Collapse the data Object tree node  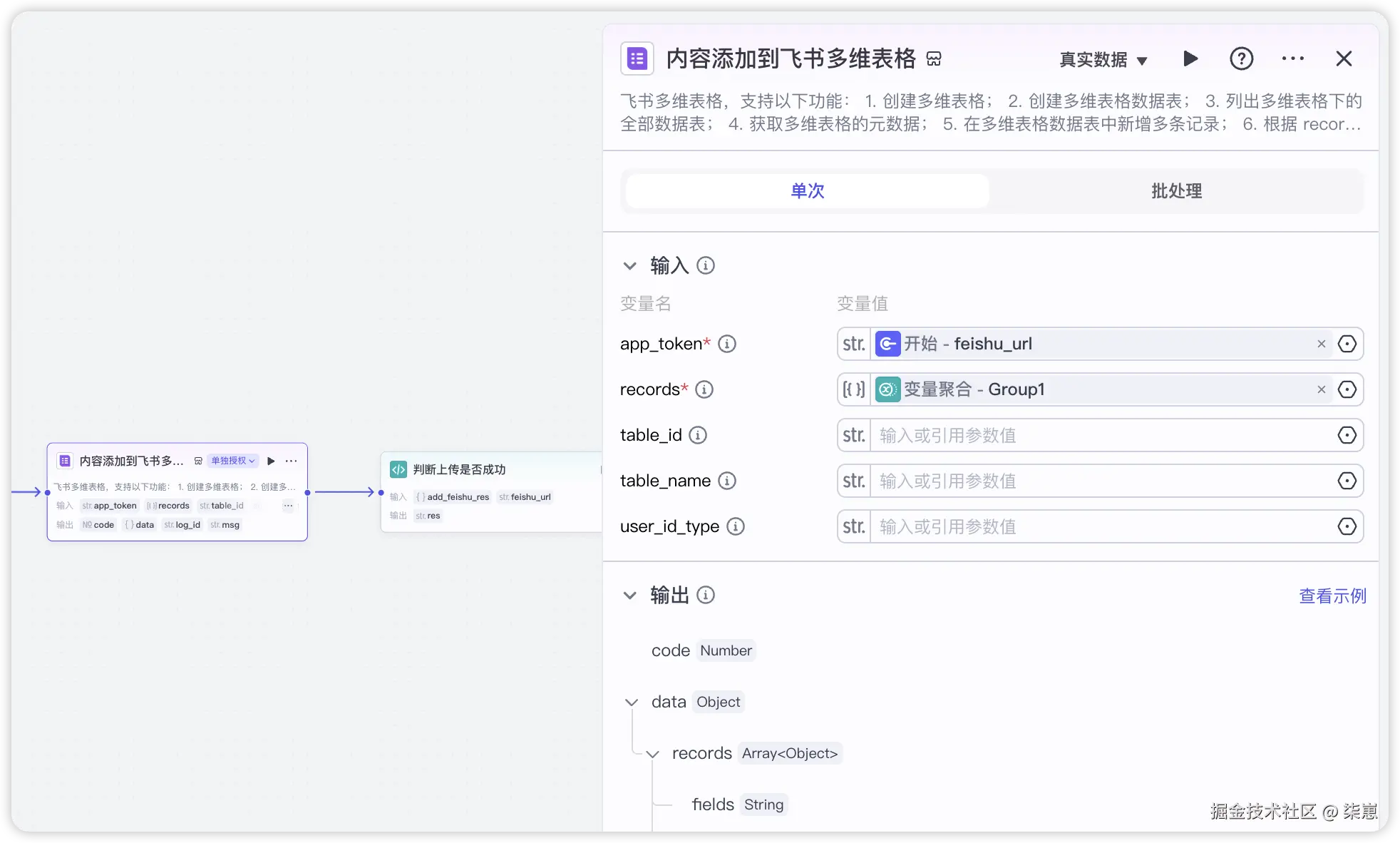tap(631, 702)
